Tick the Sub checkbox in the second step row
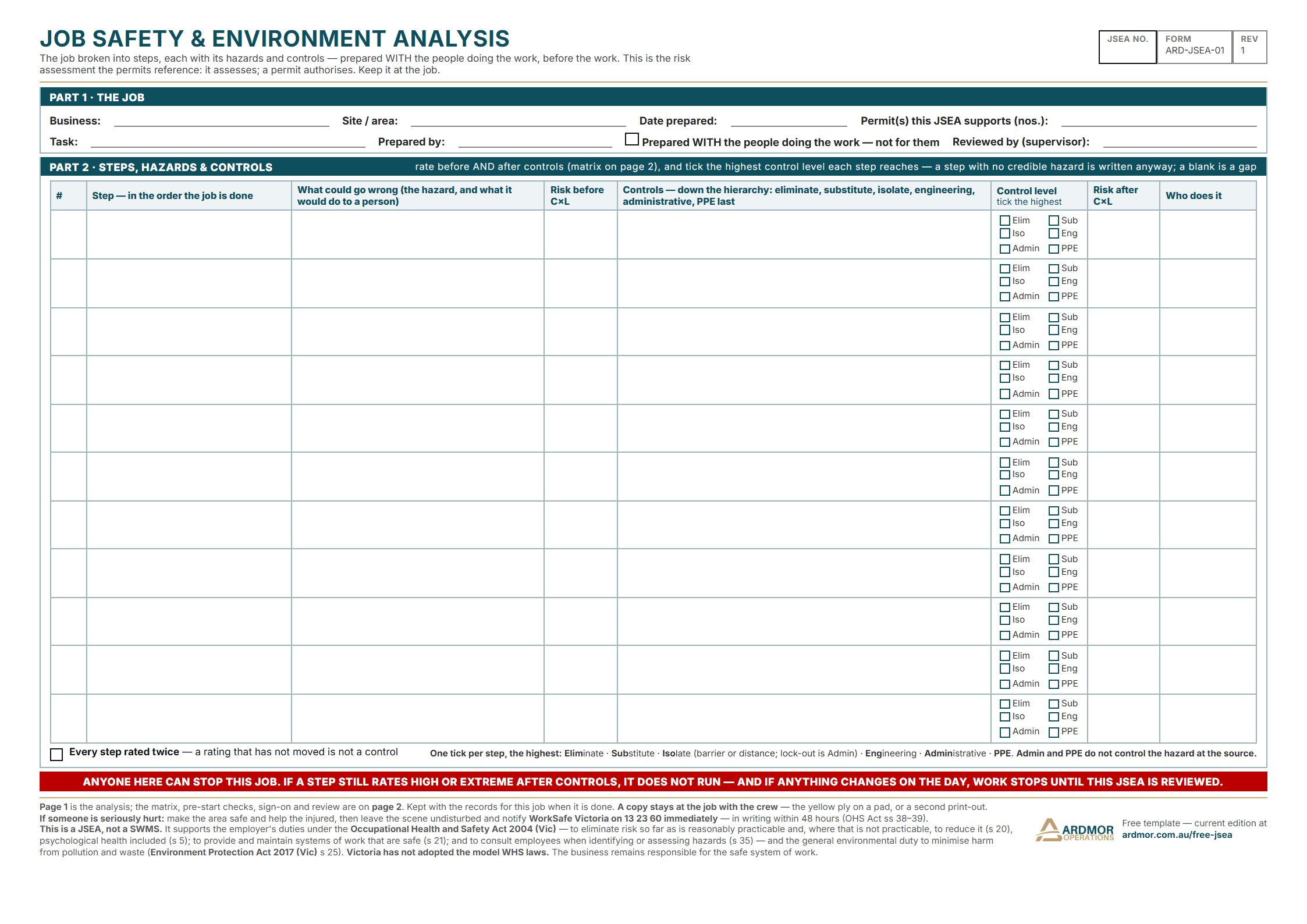Screen dimensions: 1307x924 tap(1054, 269)
